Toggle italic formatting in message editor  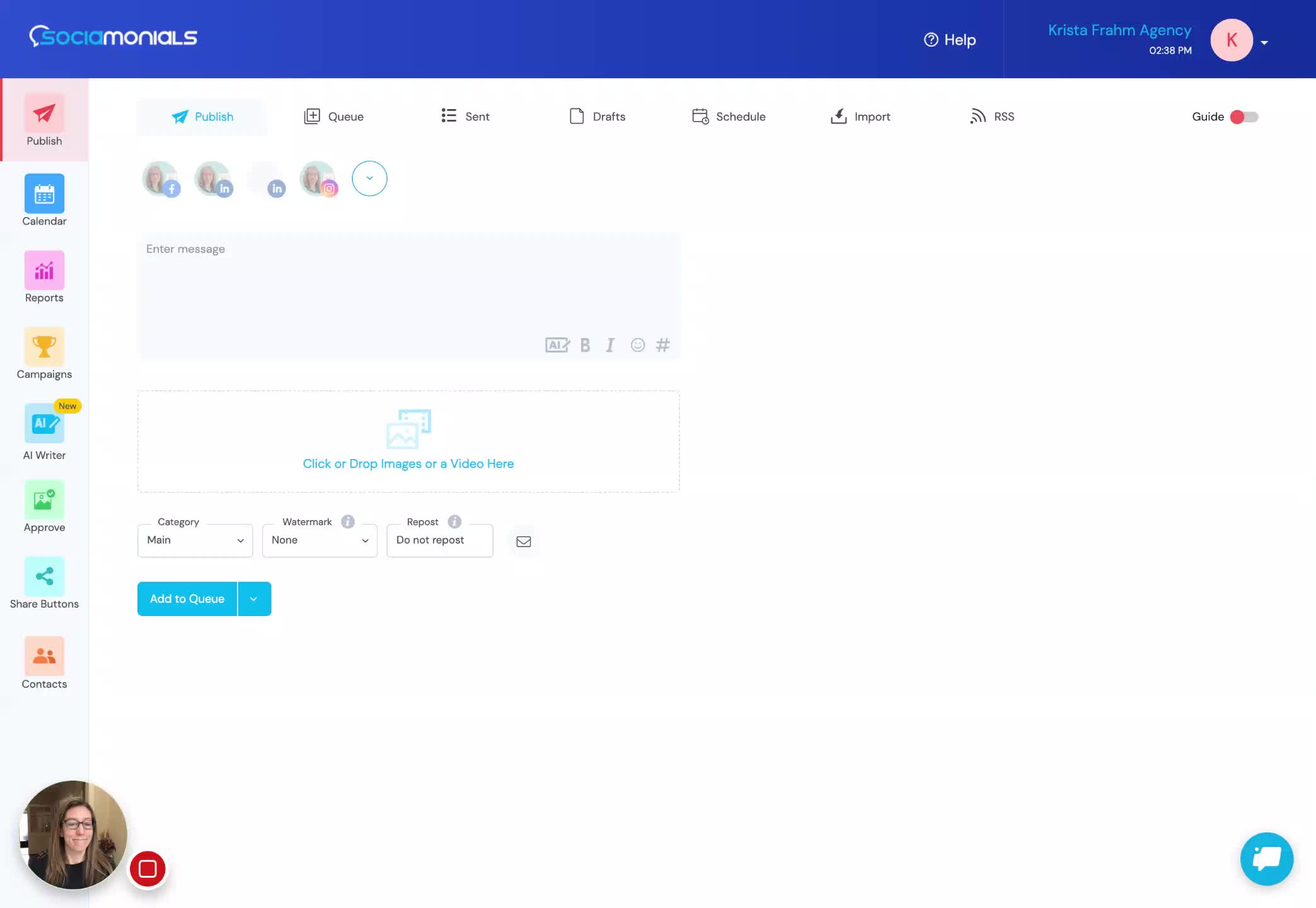pos(609,345)
